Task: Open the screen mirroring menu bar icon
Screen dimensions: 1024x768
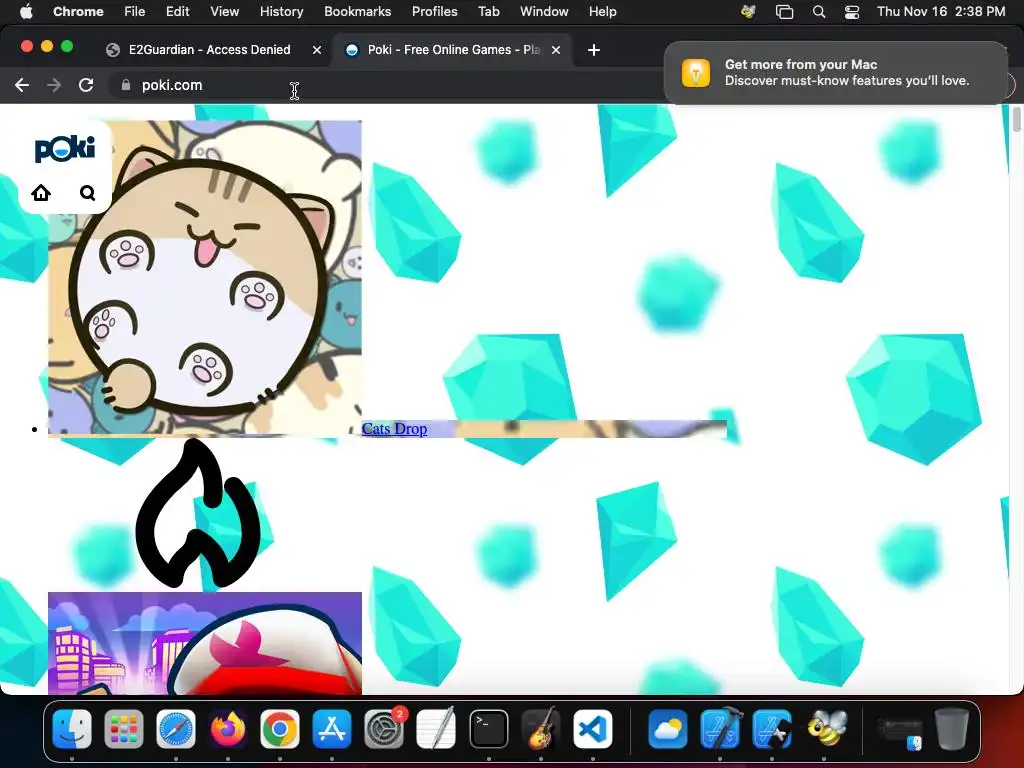Action: tap(784, 12)
